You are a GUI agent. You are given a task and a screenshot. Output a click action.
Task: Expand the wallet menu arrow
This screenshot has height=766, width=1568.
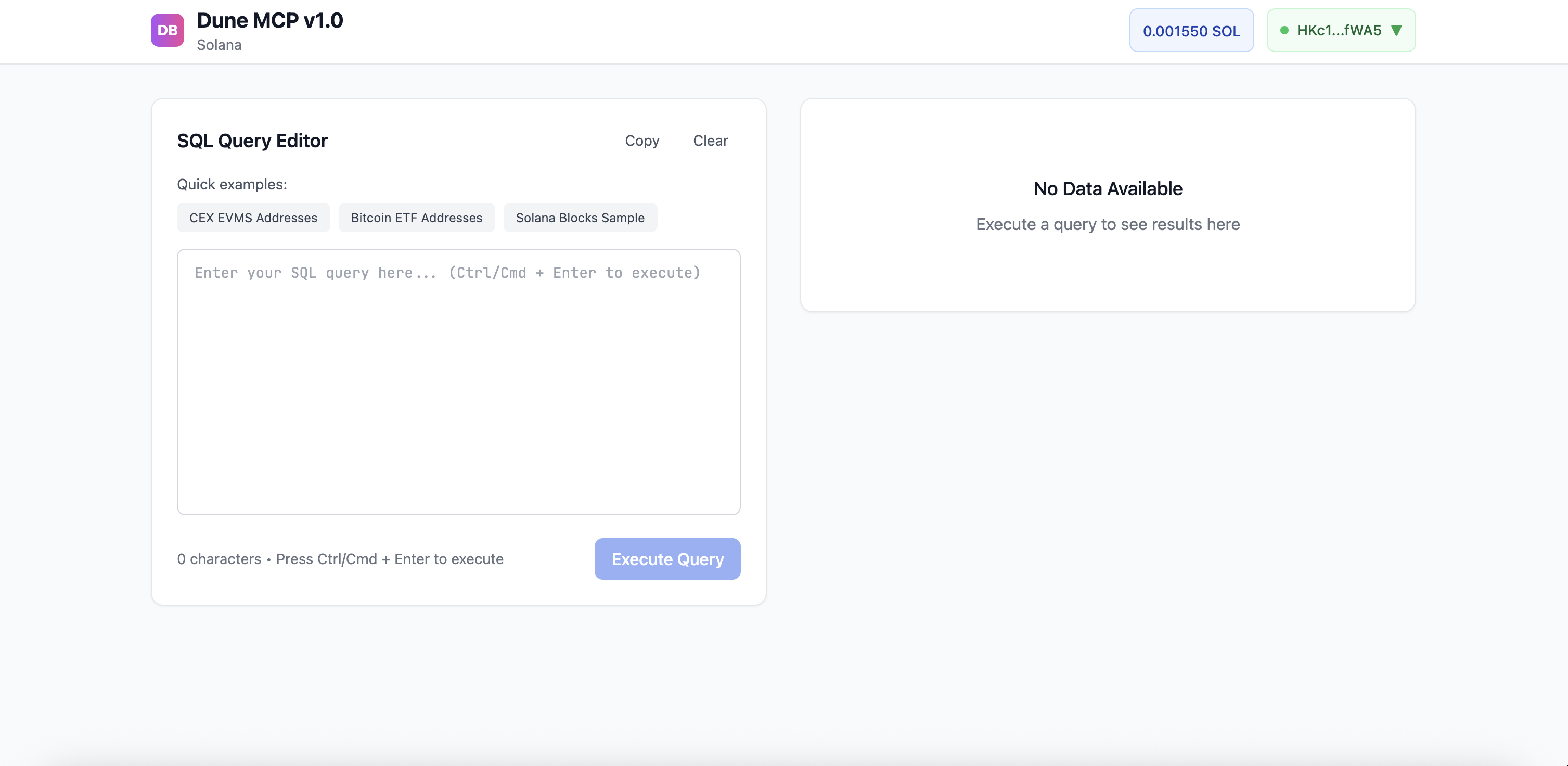[1397, 31]
